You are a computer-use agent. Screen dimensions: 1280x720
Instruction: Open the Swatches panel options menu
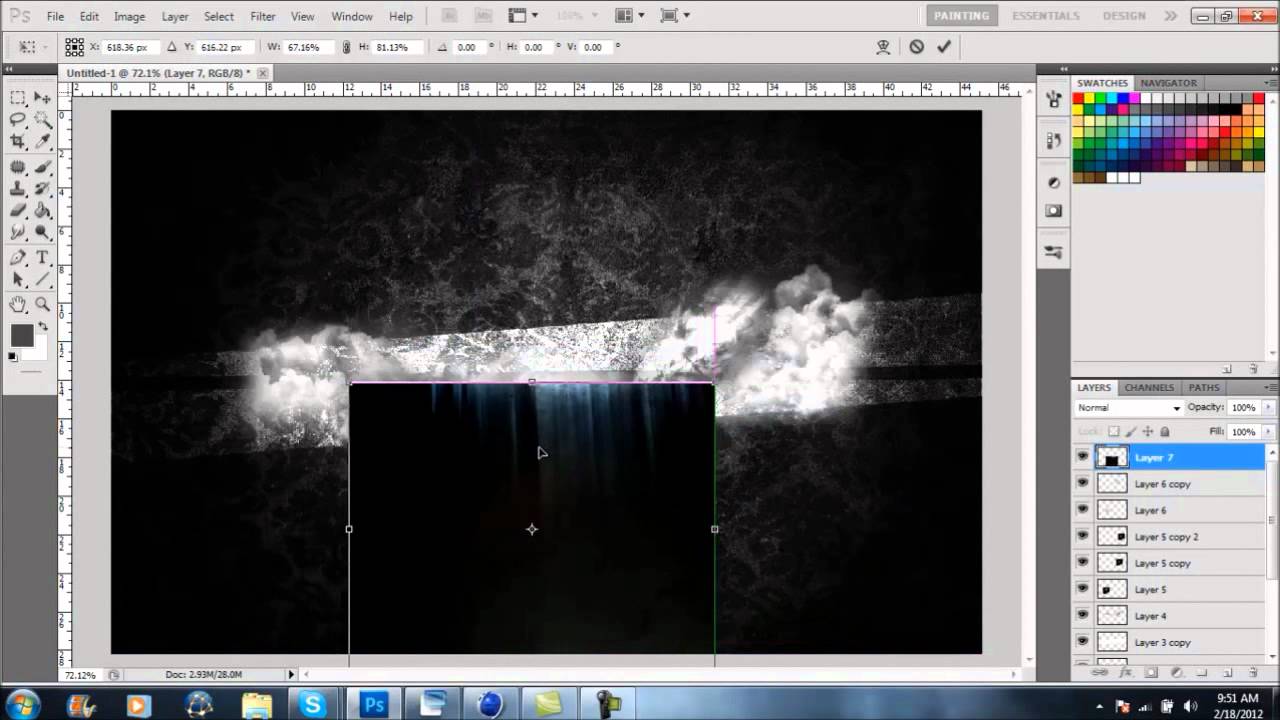click(1270, 82)
